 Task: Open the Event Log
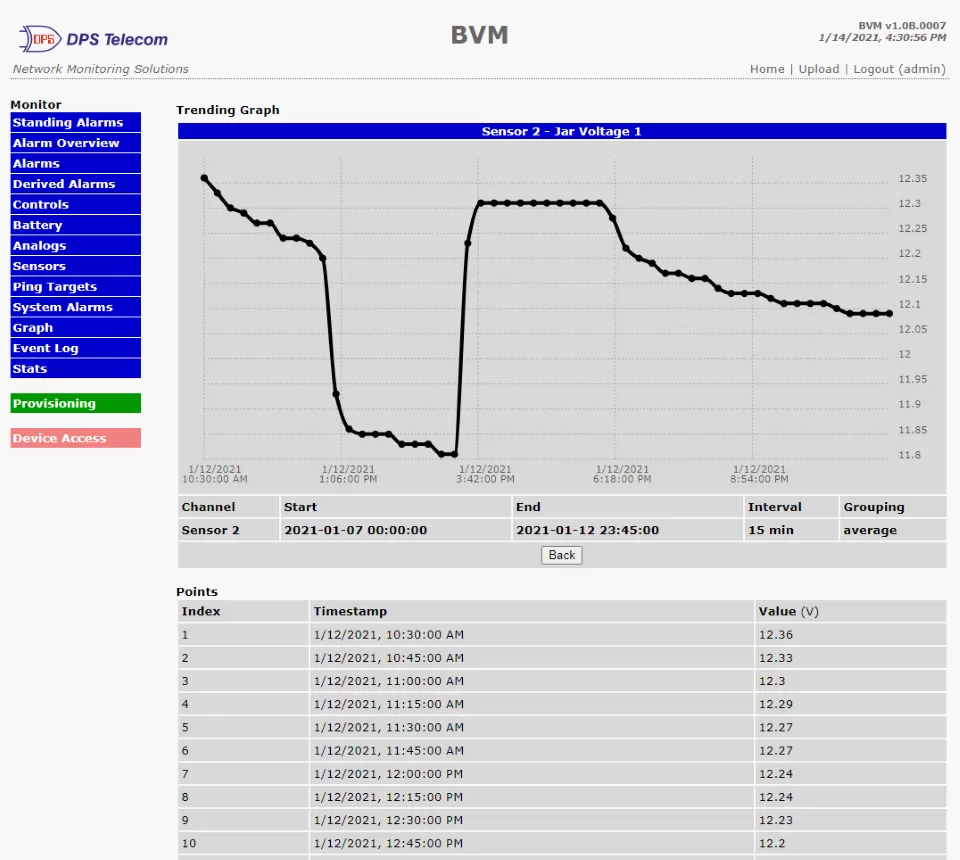[x=75, y=347]
